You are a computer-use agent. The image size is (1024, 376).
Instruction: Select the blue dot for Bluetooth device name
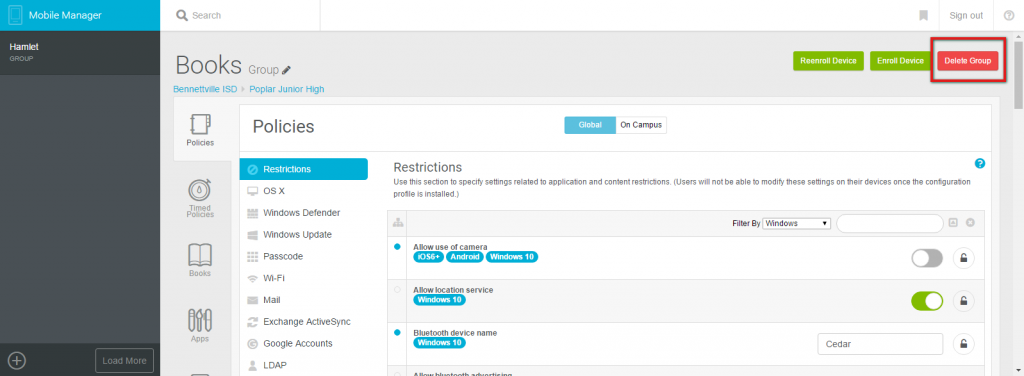(x=397, y=332)
